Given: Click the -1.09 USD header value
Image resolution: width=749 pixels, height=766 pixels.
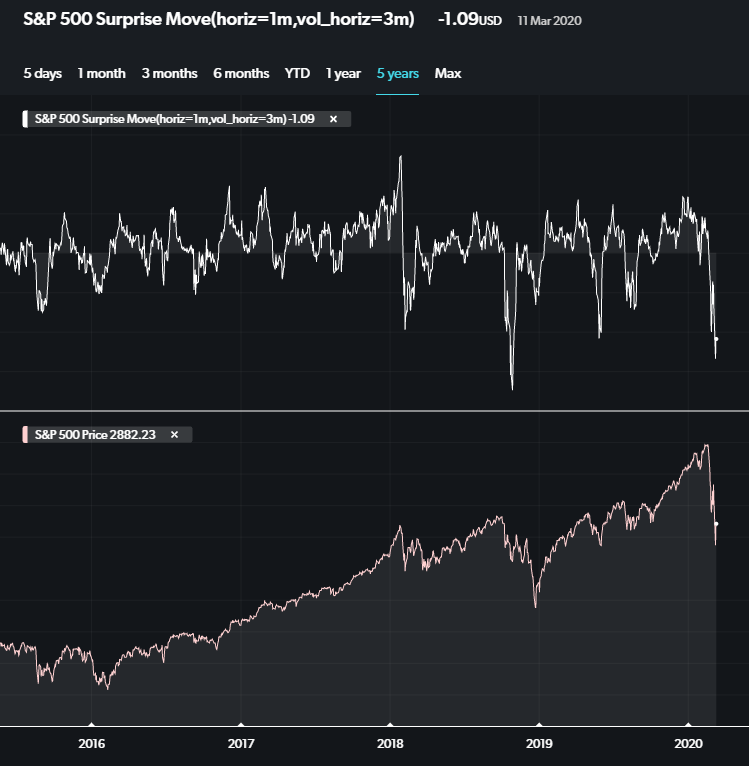Looking at the screenshot, I should pyautogui.click(x=470, y=19).
